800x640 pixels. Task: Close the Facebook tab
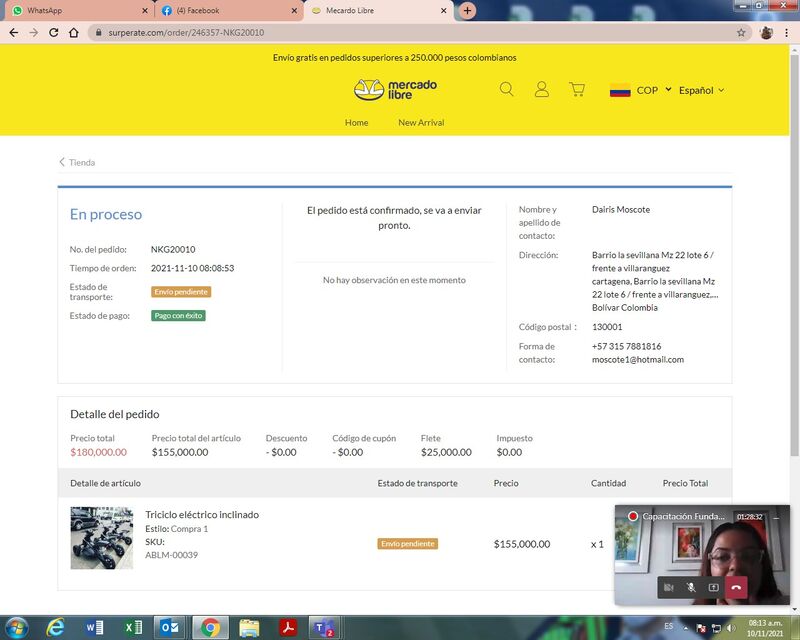[294, 11]
